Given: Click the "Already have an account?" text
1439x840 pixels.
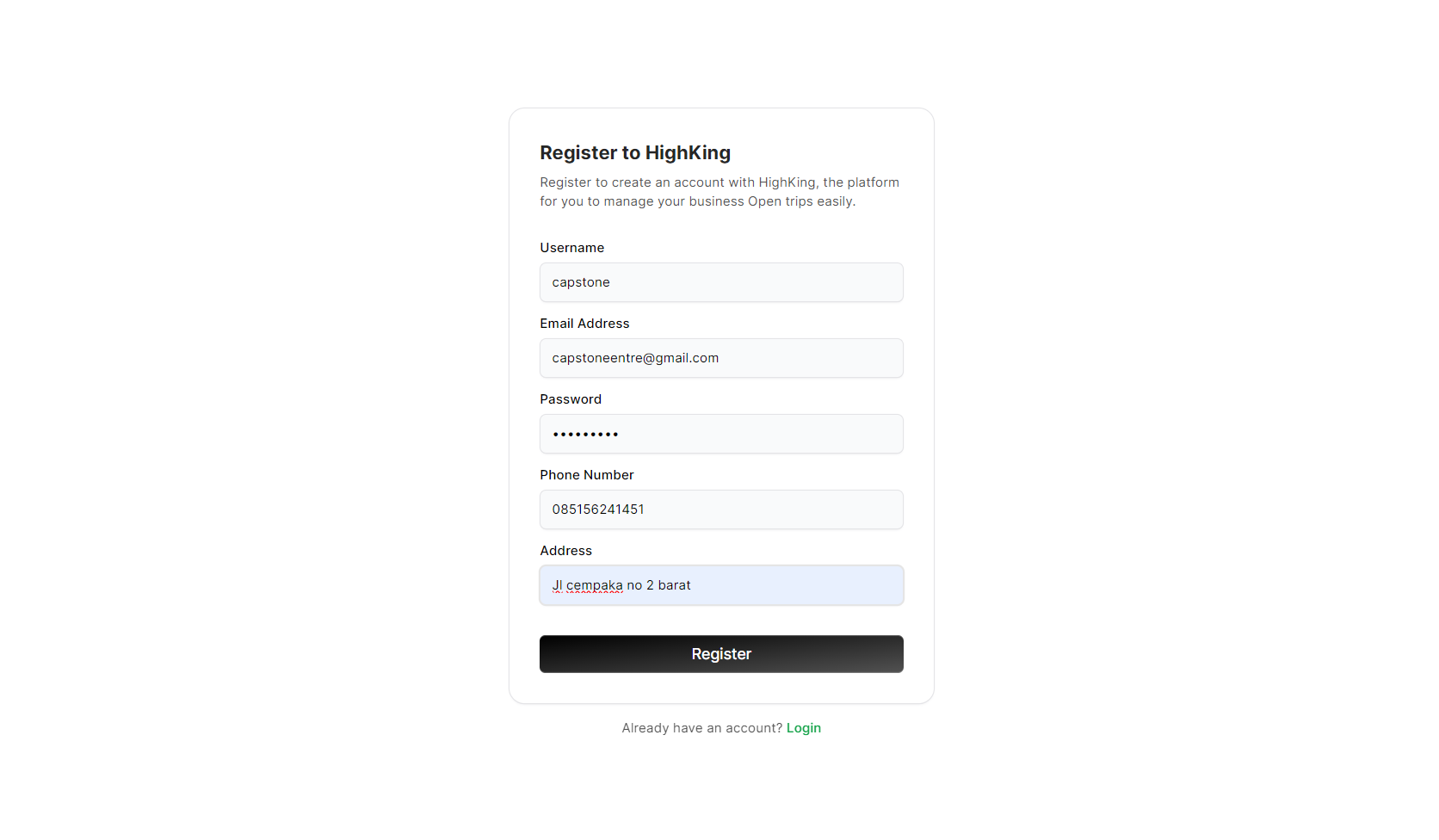Looking at the screenshot, I should pos(701,728).
